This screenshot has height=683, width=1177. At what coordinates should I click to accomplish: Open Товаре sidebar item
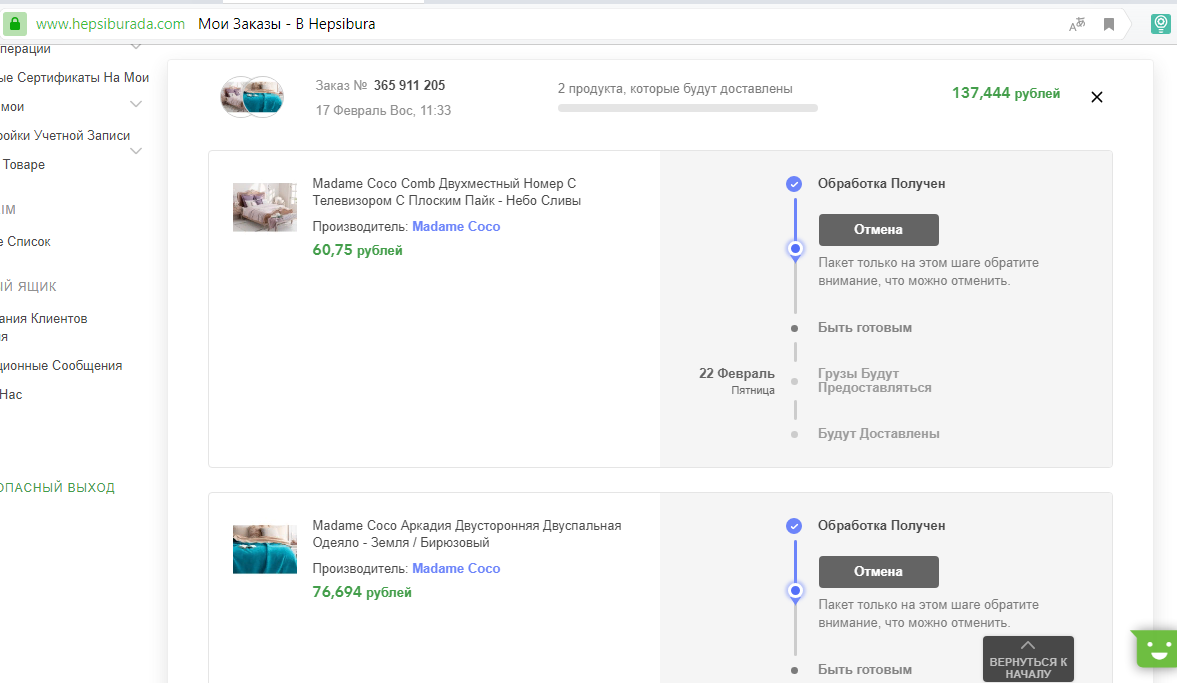pyautogui.click(x=23, y=164)
